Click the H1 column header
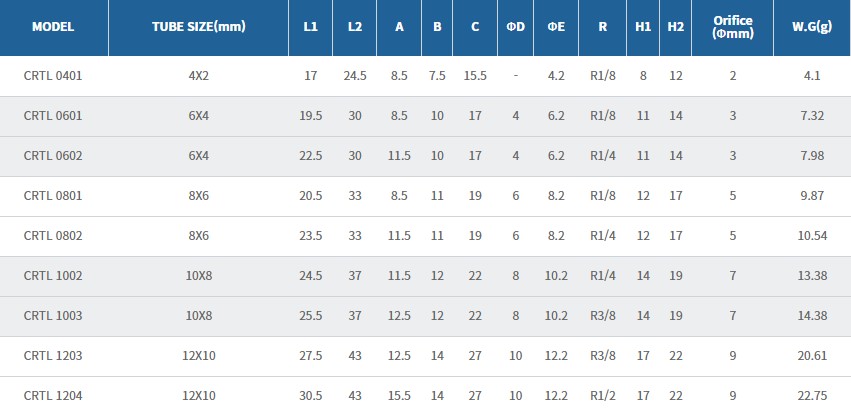851x412 pixels. (x=642, y=27)
